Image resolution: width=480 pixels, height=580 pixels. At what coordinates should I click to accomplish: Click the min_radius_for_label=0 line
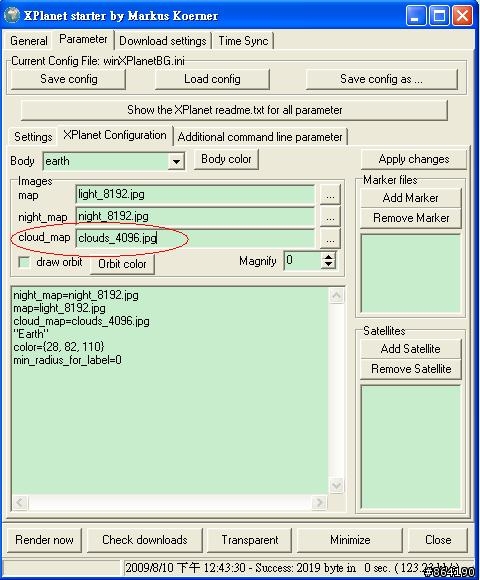[x=67, y=360]
